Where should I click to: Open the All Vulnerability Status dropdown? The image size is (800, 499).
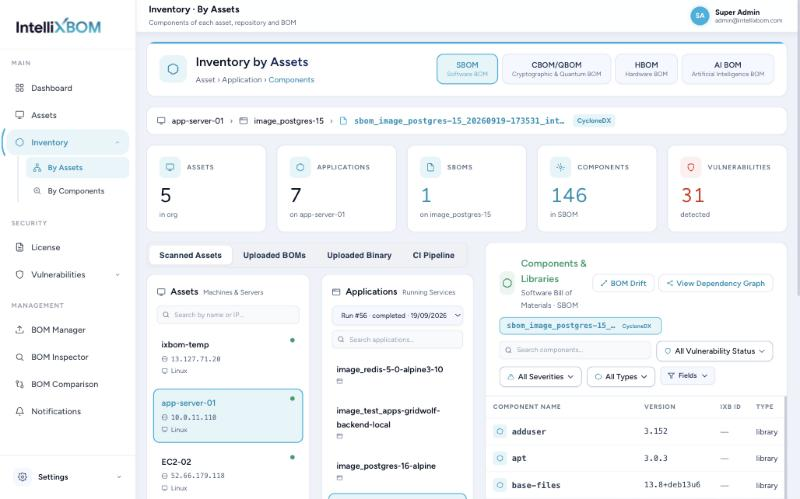714,351
